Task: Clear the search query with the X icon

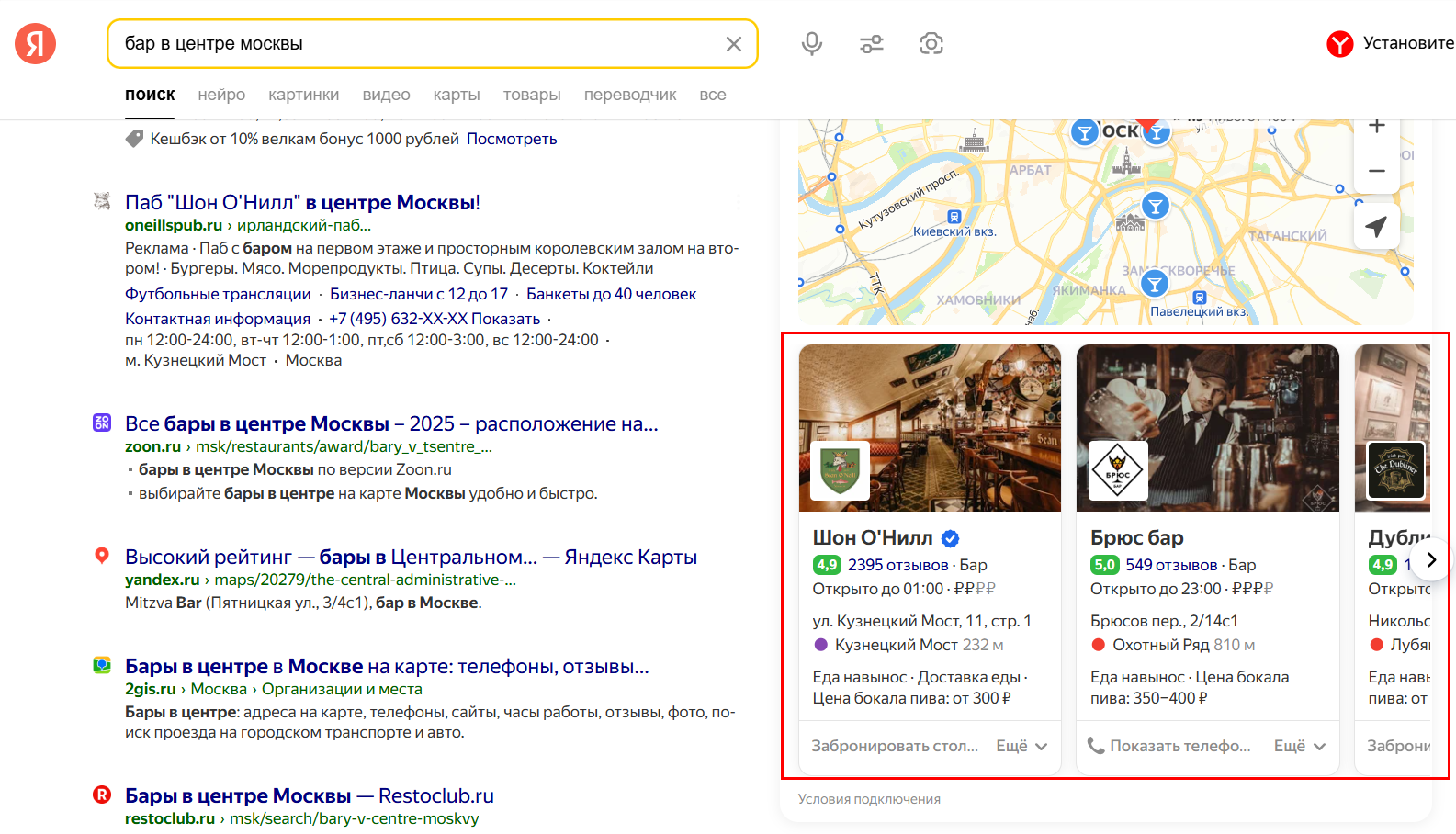Action: click(734, 44)
